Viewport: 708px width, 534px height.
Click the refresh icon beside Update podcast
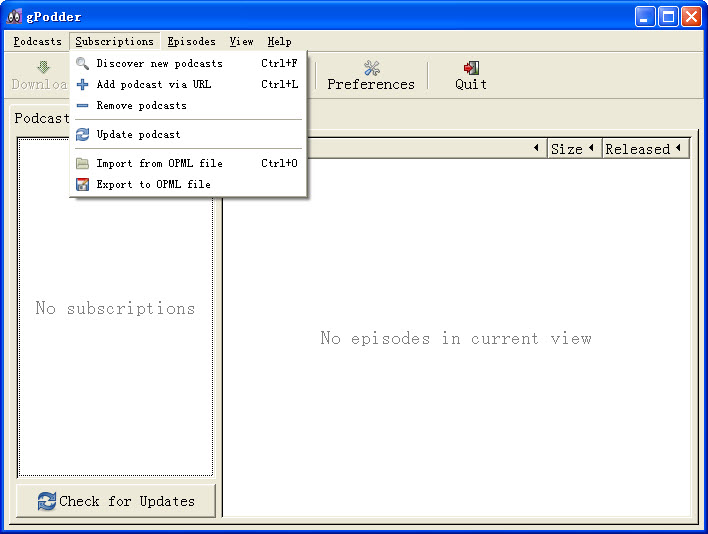coord(83,134)
